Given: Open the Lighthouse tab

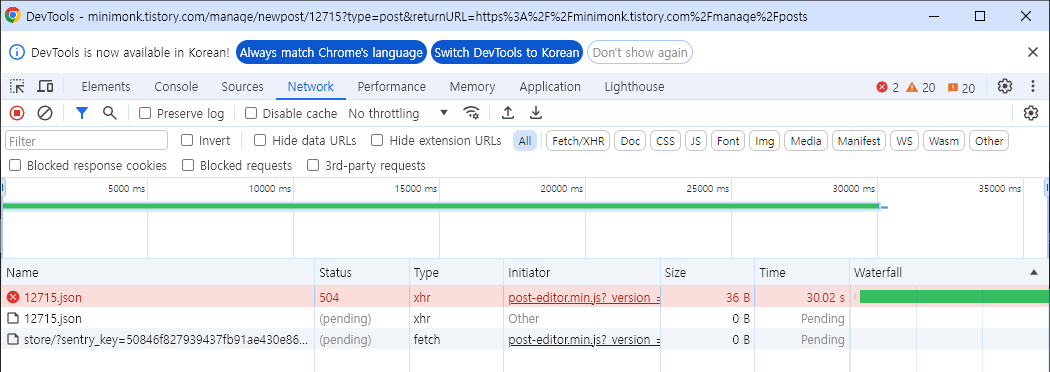Looking at the screenshot, I should [634, 86].
